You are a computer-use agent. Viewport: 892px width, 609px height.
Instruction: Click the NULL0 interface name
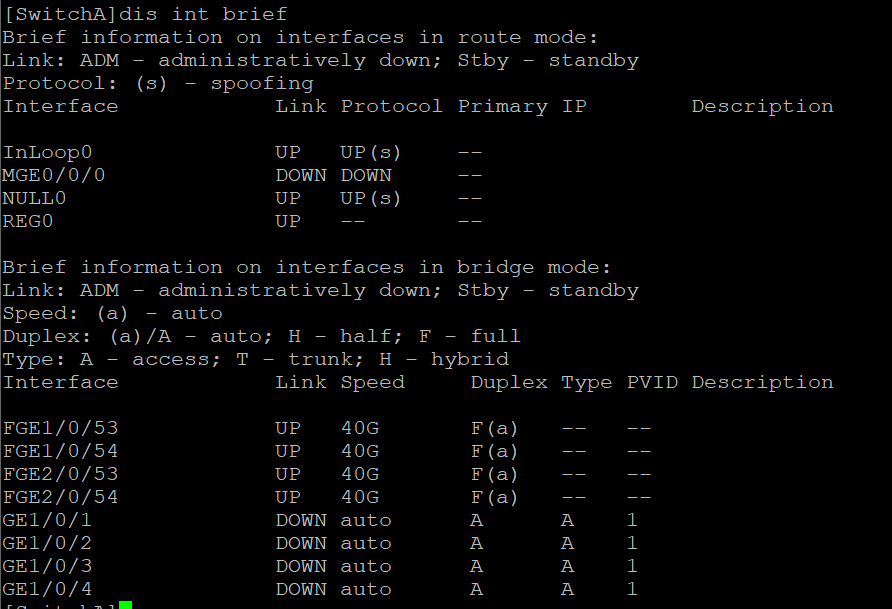(34, 198)
